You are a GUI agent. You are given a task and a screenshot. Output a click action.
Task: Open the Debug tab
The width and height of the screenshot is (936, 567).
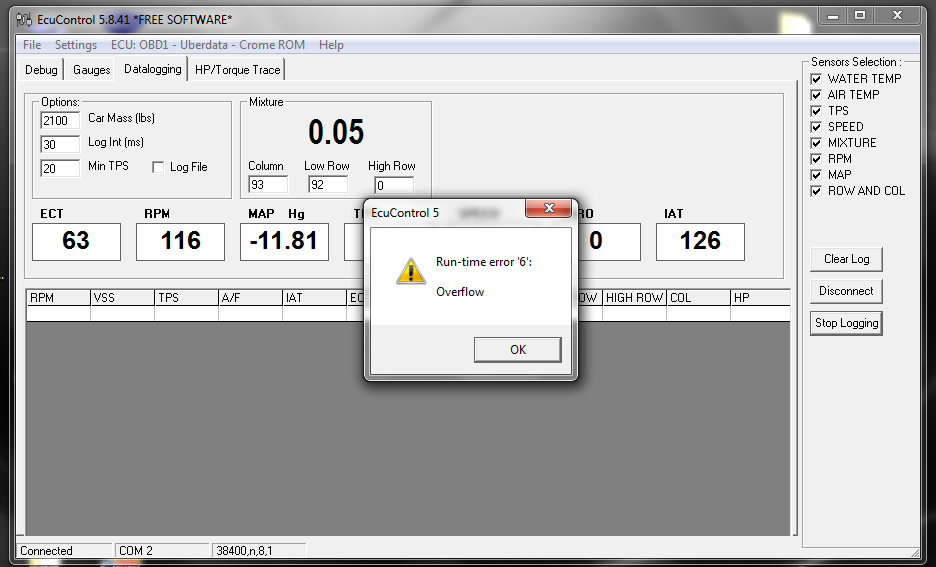[x=41, y=70]
